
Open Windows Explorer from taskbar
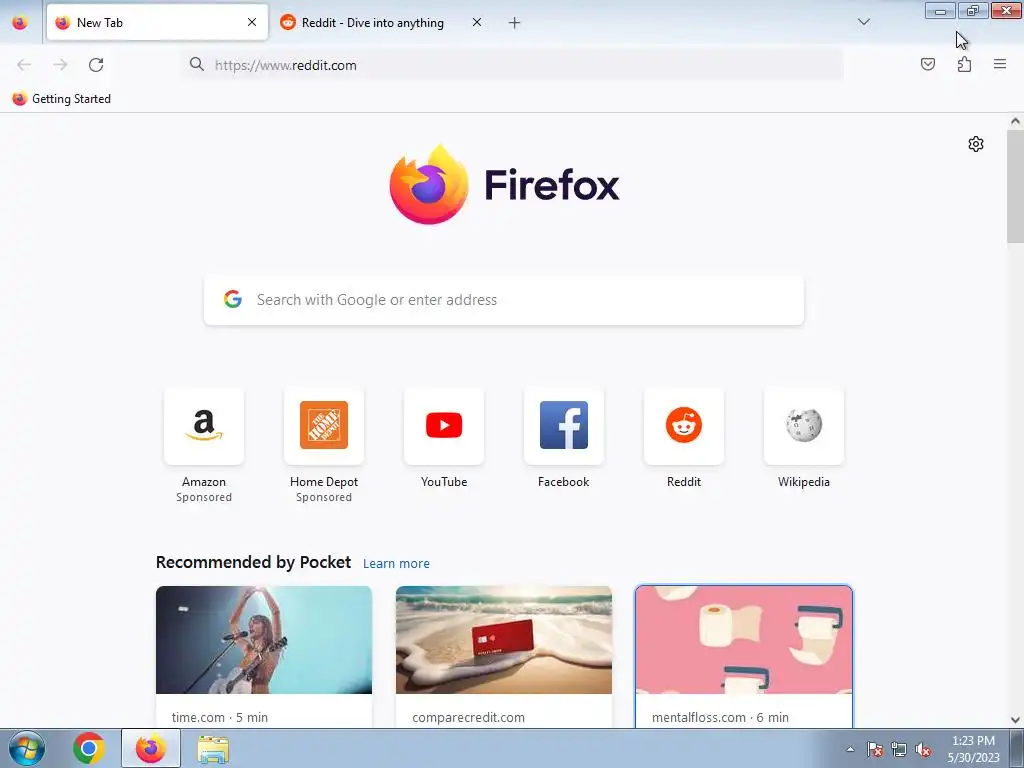coord(213,749)
